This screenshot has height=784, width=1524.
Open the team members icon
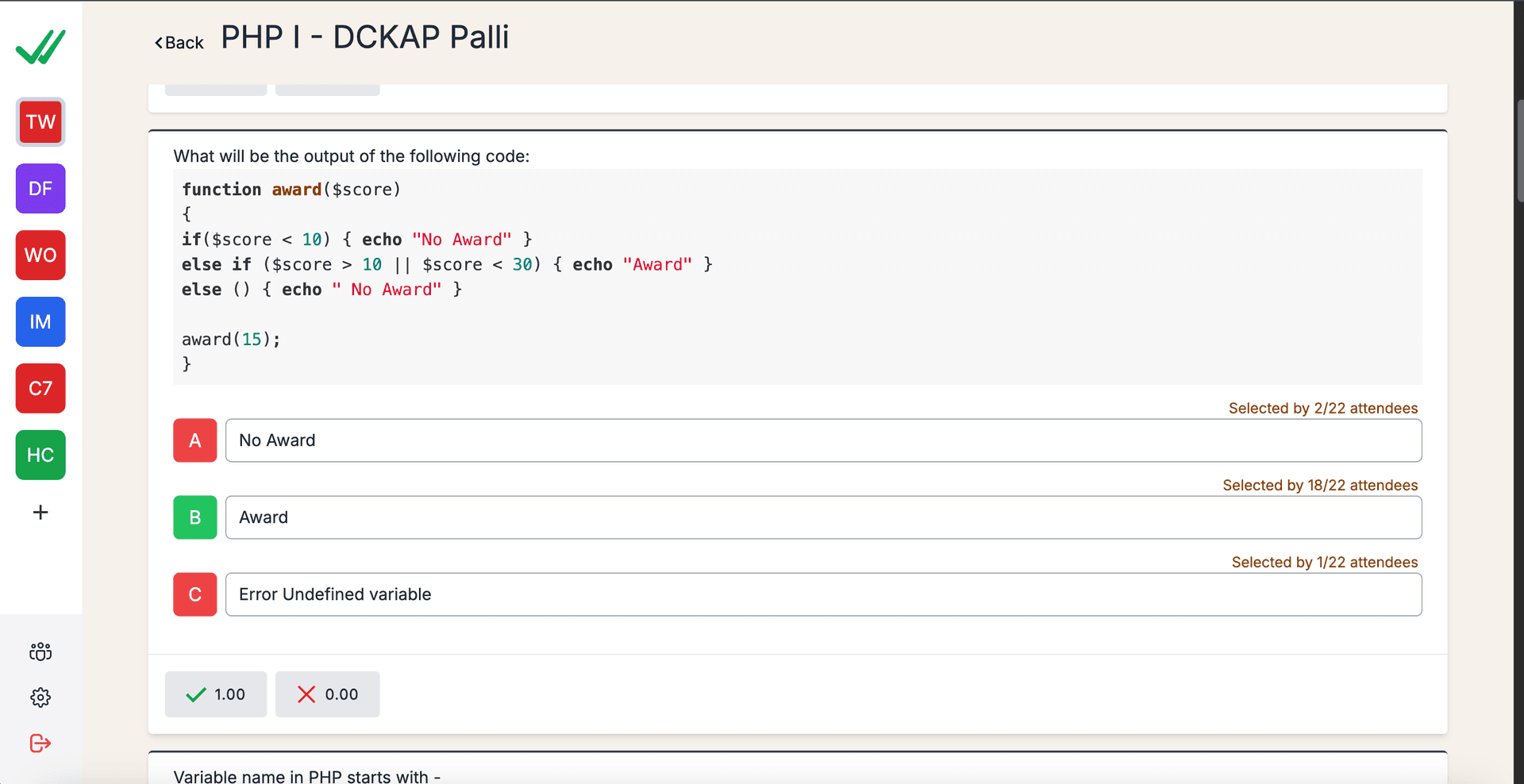[x=40, y=652]
